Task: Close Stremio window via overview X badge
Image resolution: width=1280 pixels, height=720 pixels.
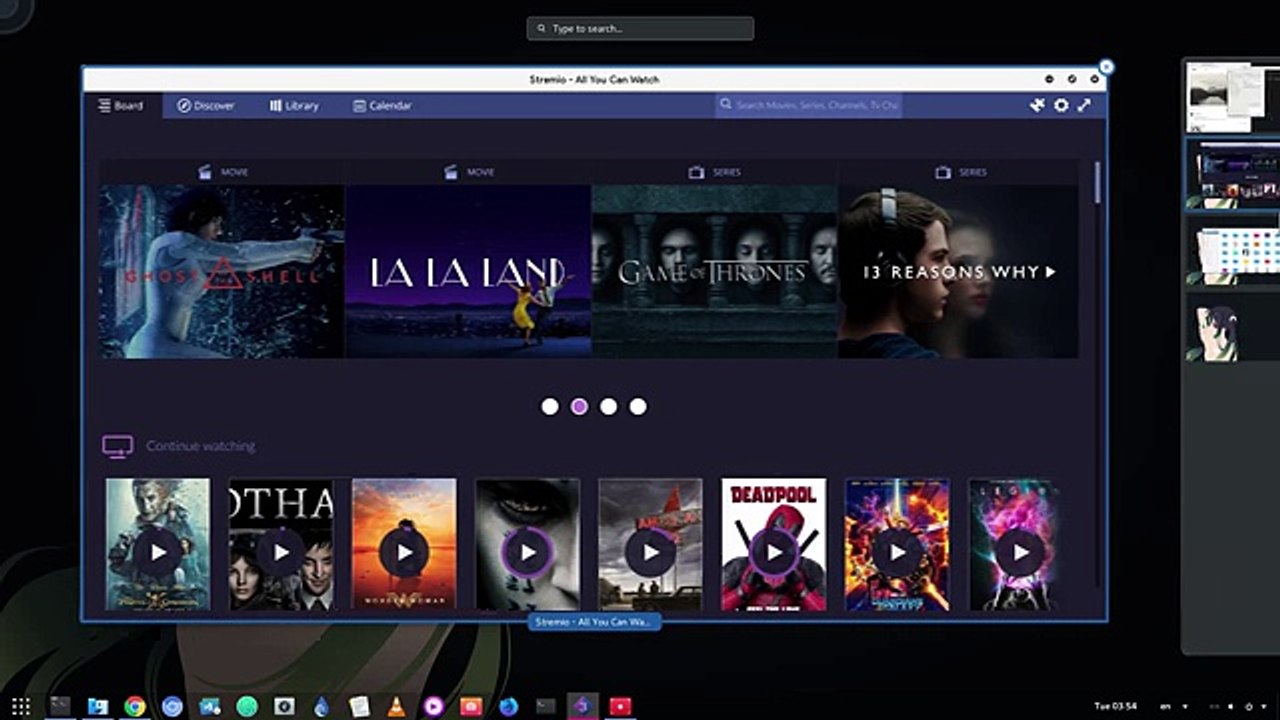Action: pos(1106,67)
